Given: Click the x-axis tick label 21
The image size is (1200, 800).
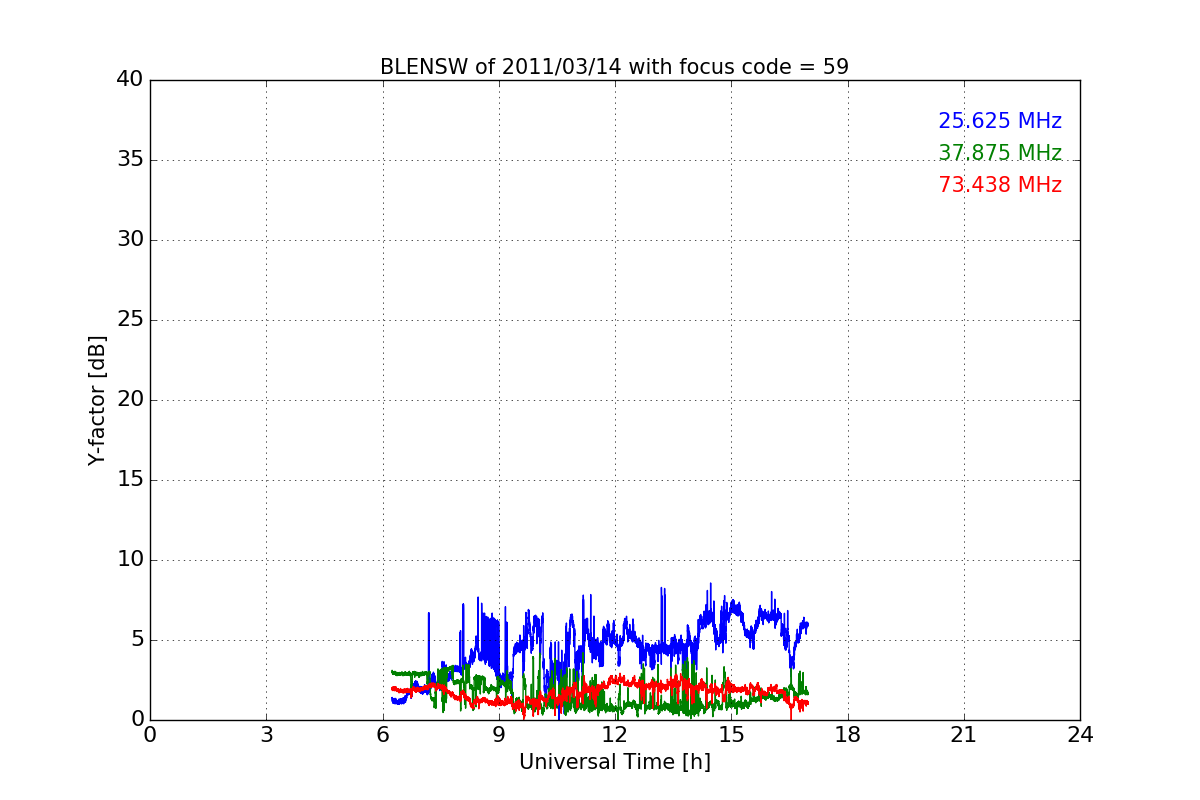Looking at the screenshot, I should tap(964, 735).
